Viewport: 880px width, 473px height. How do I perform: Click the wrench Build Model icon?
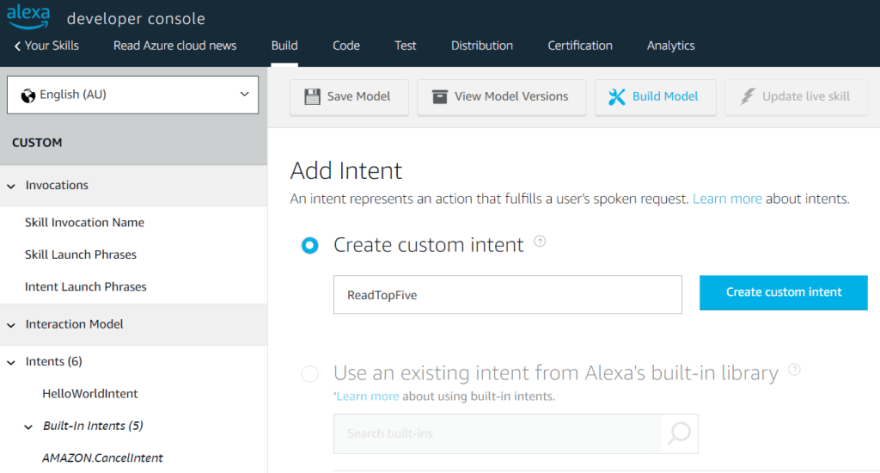pyautogui.click(x=617, y=97)
